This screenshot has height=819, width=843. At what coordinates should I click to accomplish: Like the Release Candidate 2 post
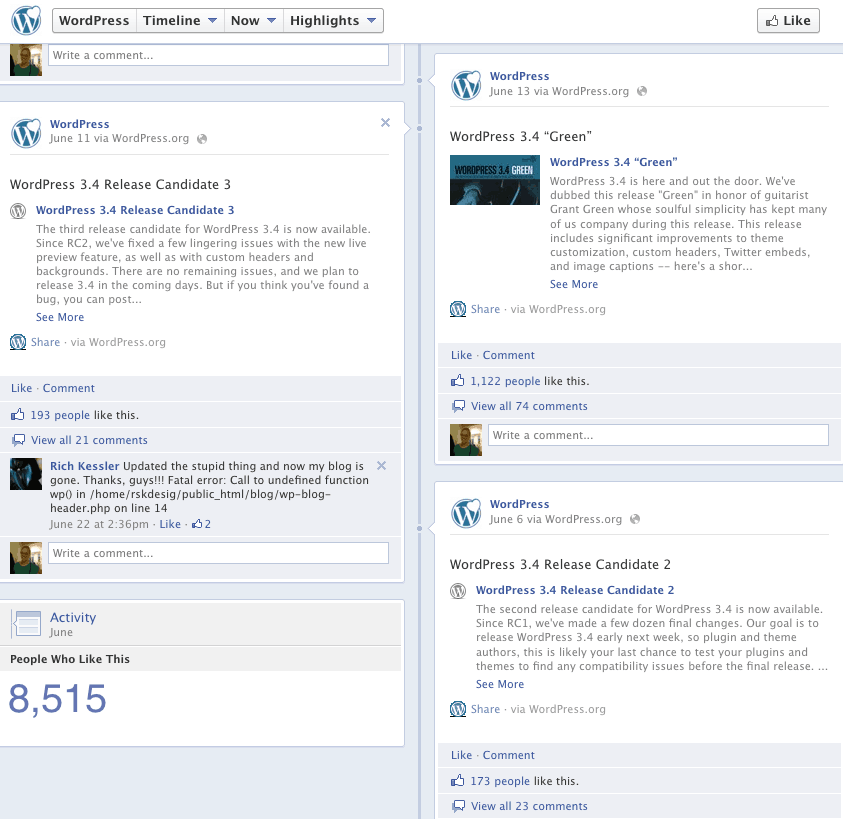tap(461, 755)
